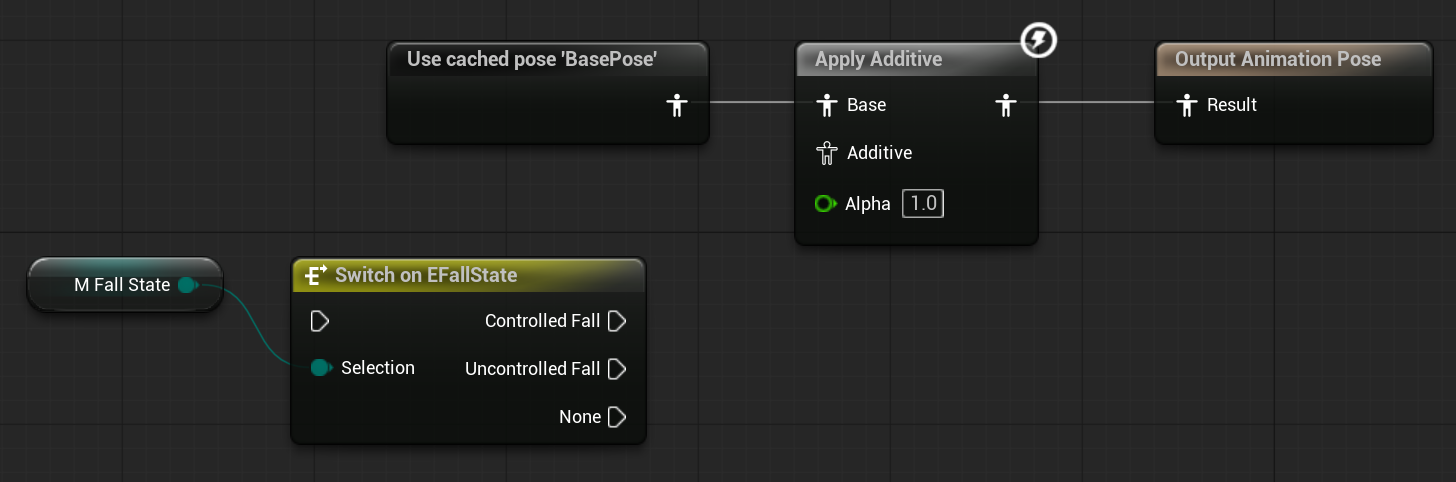This screenshot has width=1456, height=482.
Task: Click the Switch node execution input pin
Action: (320, 321)
